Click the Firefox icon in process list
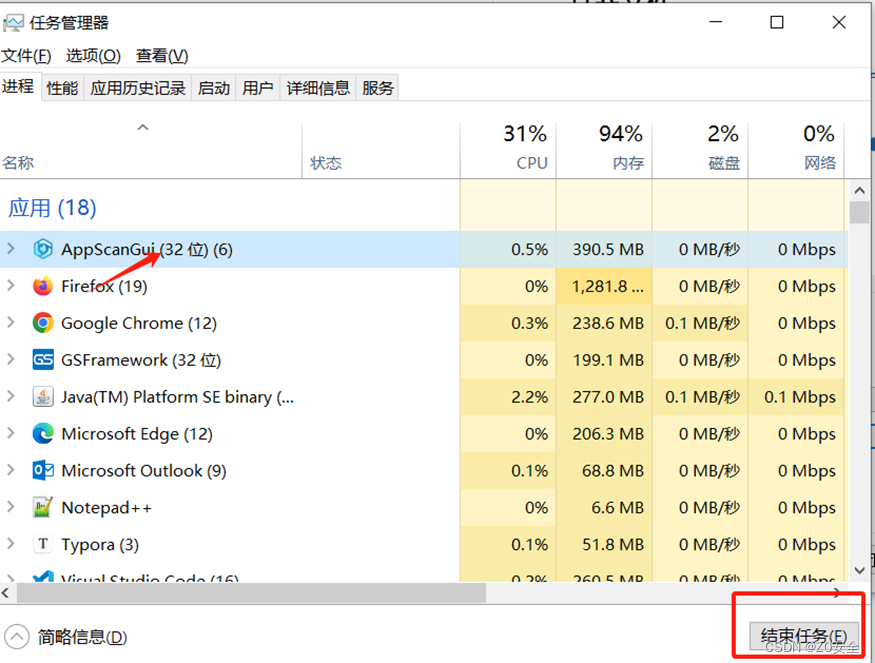This screenshot has height=663, width=875. point(43,286)
